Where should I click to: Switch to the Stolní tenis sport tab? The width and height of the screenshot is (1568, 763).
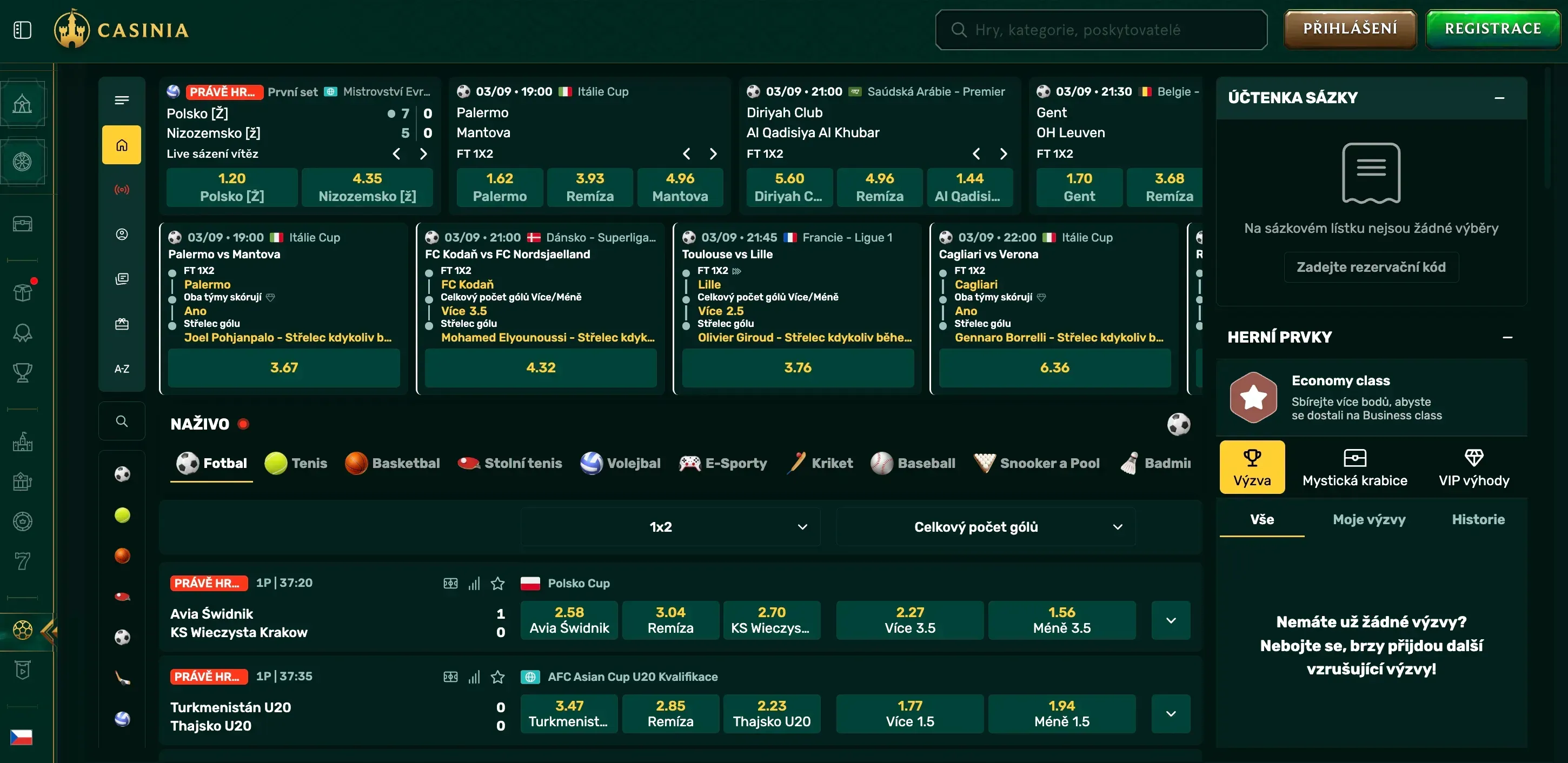point(509,464)
